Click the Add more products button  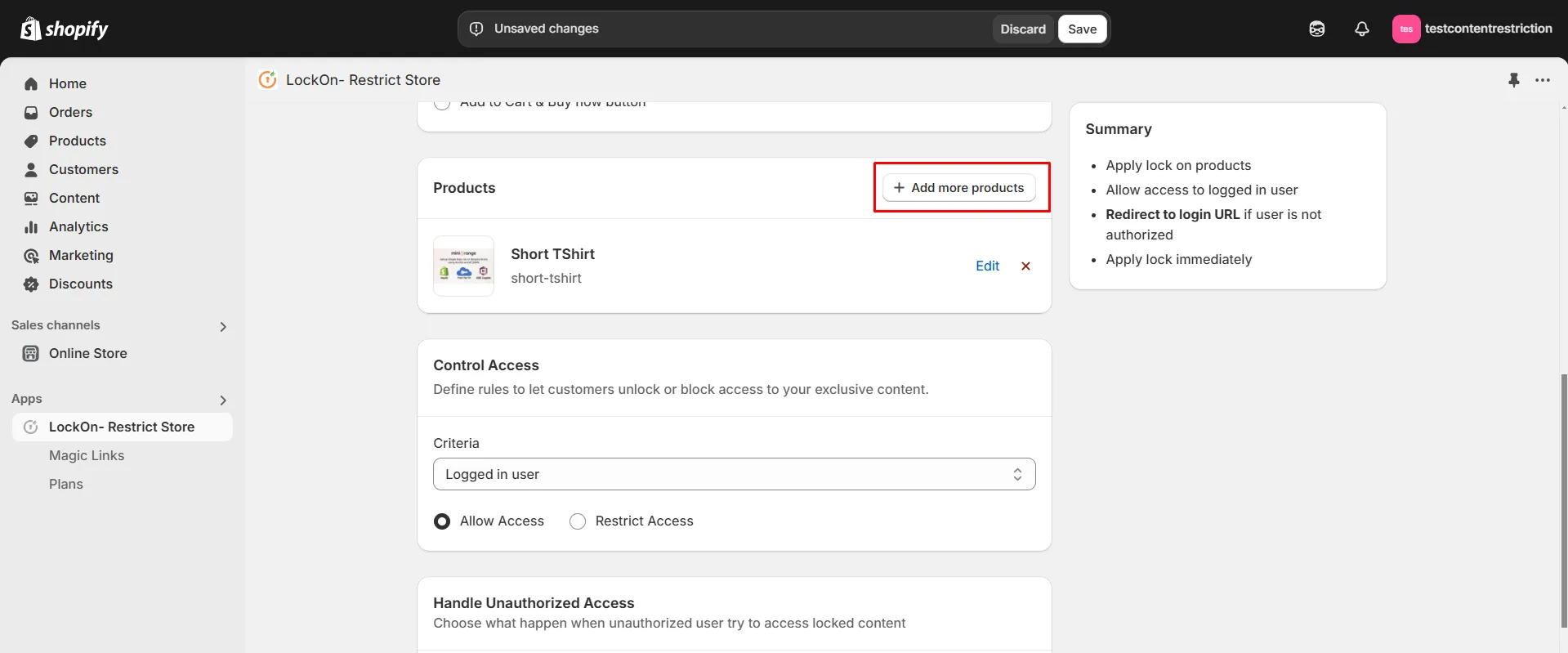tap(959, 187)
